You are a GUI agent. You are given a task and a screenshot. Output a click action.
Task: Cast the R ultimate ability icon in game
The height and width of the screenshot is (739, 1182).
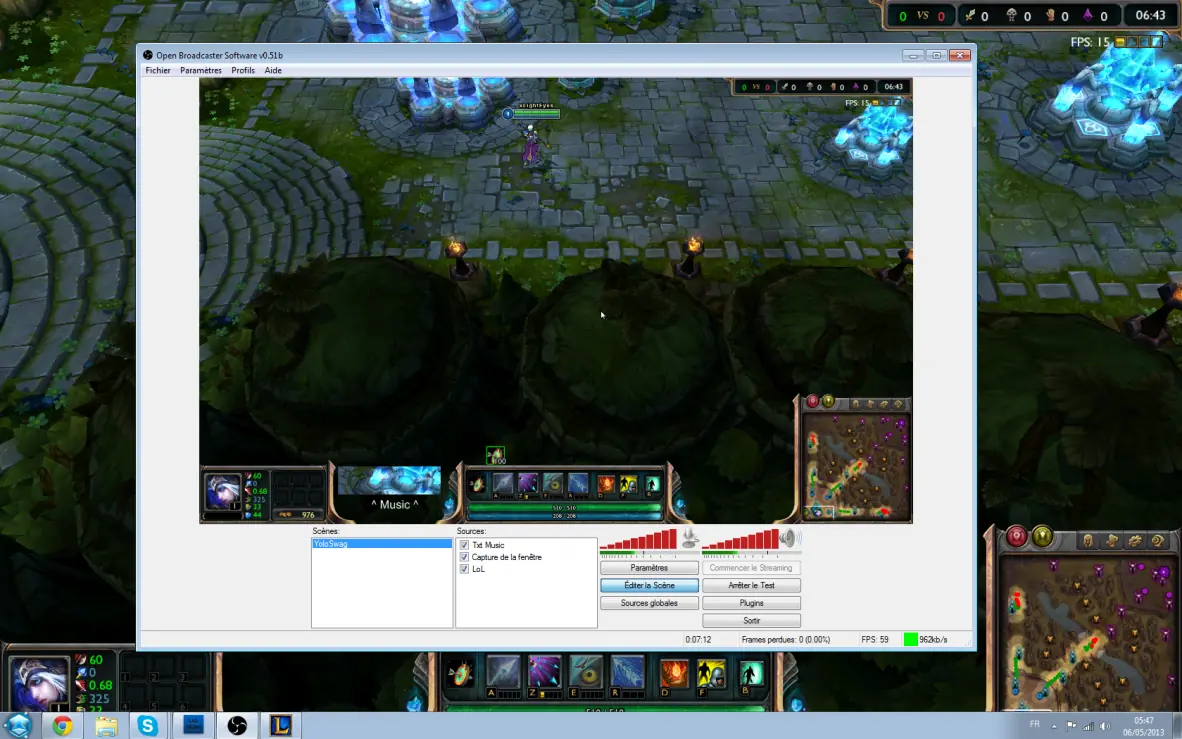click(627, 673)
